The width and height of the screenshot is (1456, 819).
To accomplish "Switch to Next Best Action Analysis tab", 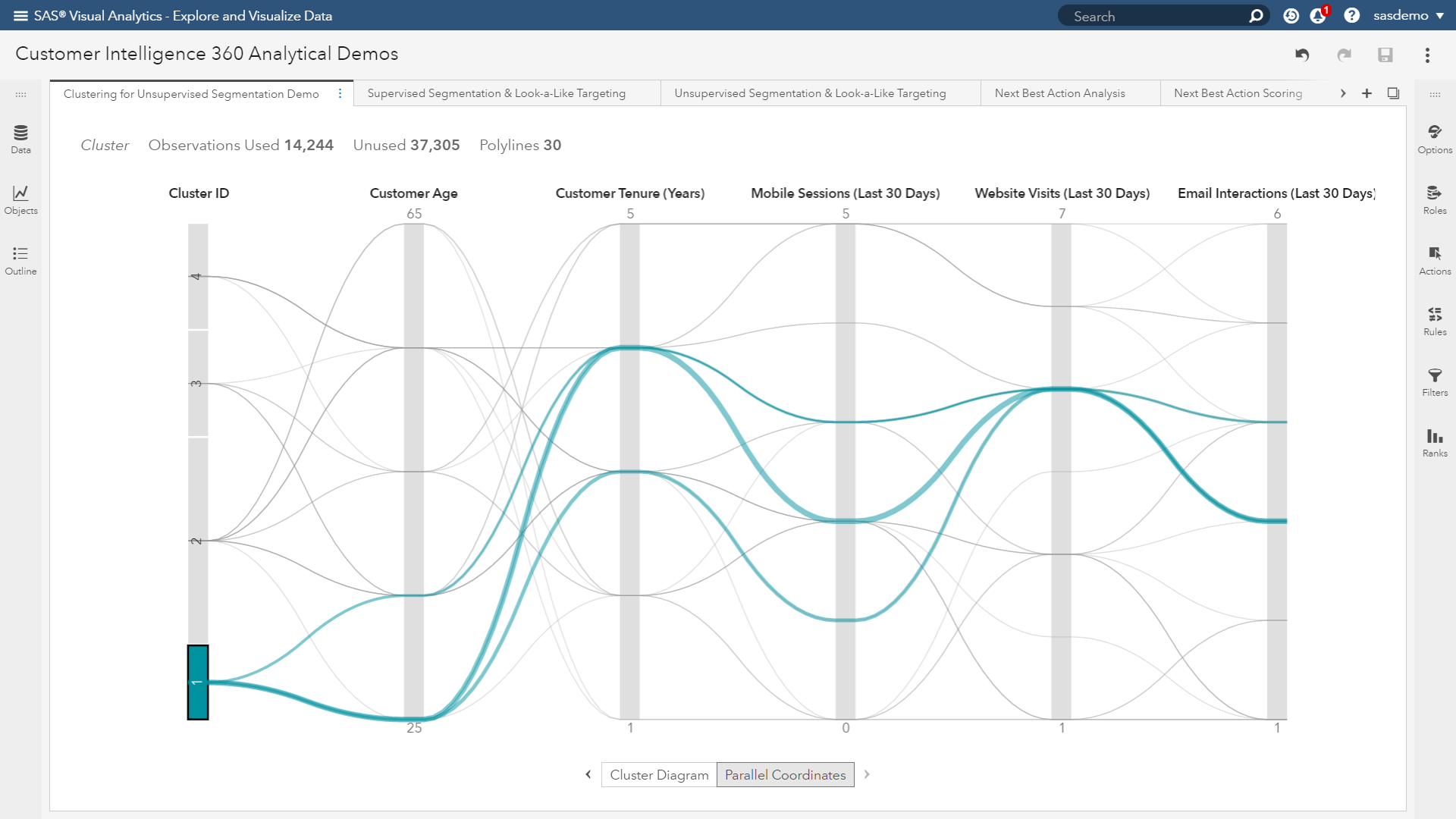I will (1059, 93).
